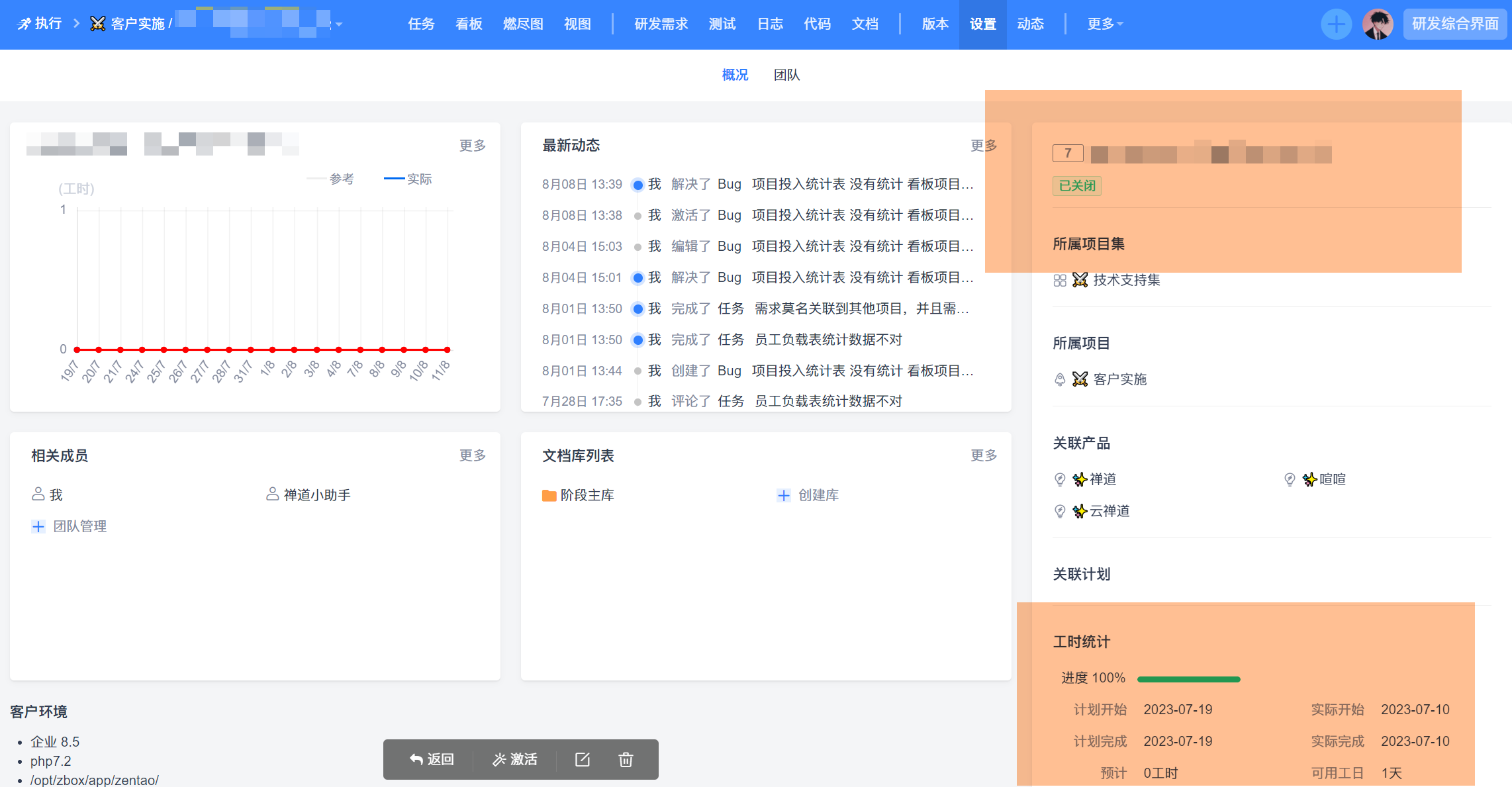Open the 云禅道 product link
This screenshot has width=1512, height=787.
pos(1110,511)
